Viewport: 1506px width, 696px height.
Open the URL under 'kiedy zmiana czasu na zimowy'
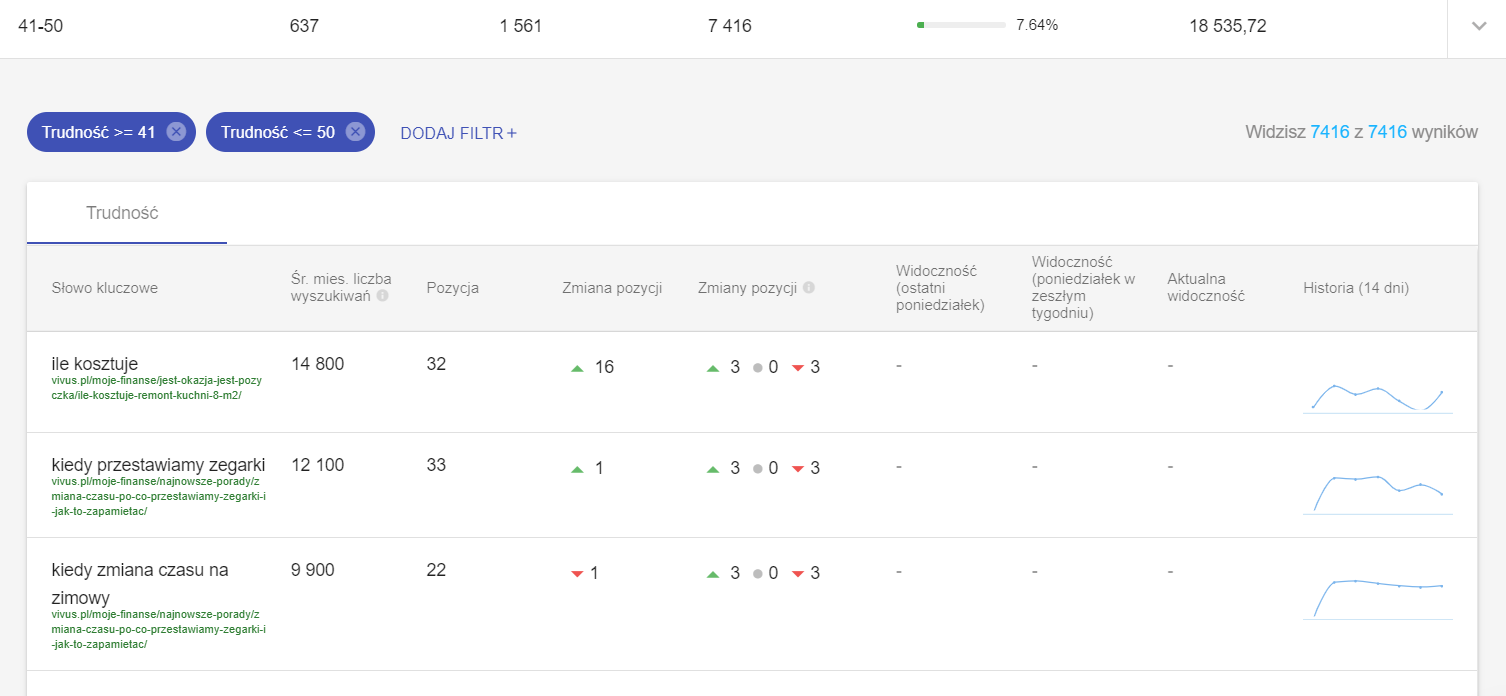pos(159,629)
